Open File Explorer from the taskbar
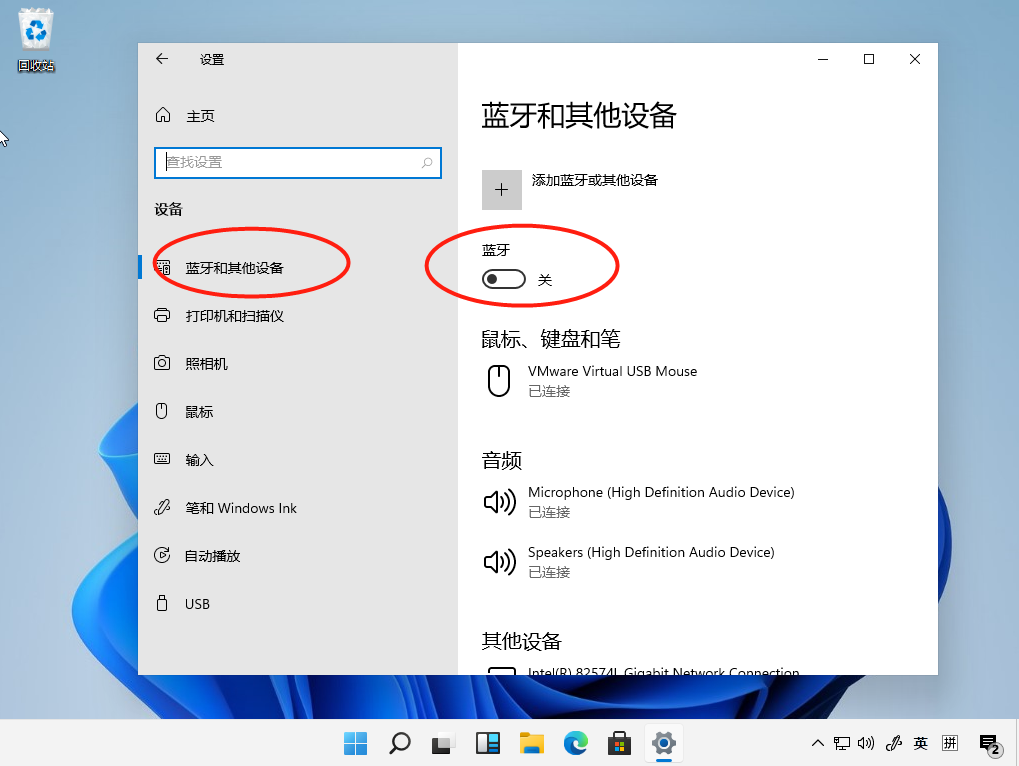This screenshot has width=1019, height=766. pos(531,743)
